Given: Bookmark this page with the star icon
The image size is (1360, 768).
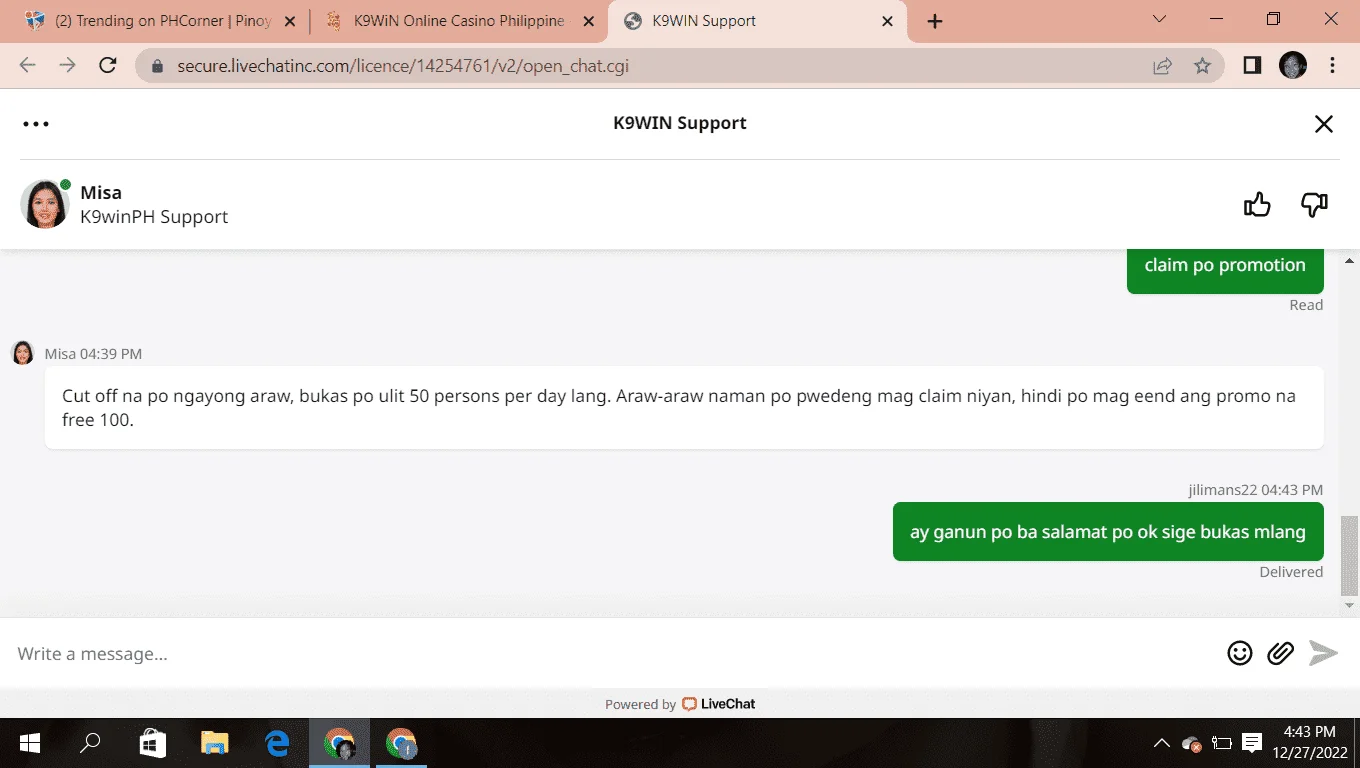Looking at the screenshot, I should point(1203,66).
